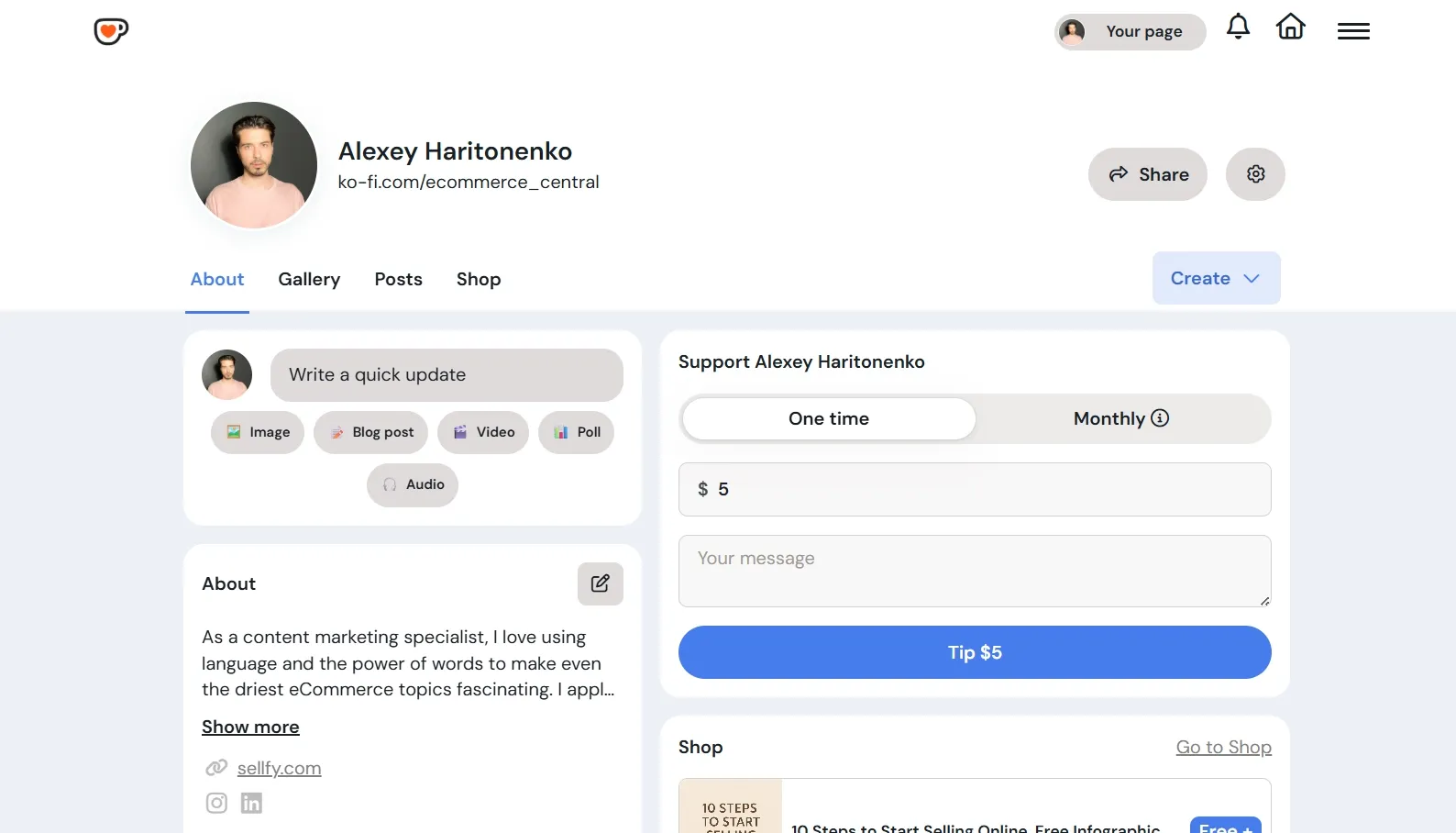Edit the About section
Viewport: 1456px width, 833px height.
coord(601,583)
